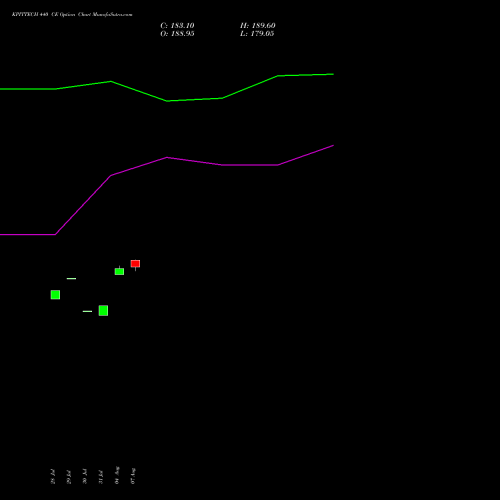500x500 pixels.
Task: Click the KPITTECH CE Options chart title
Action: click(x=72, y=15)
